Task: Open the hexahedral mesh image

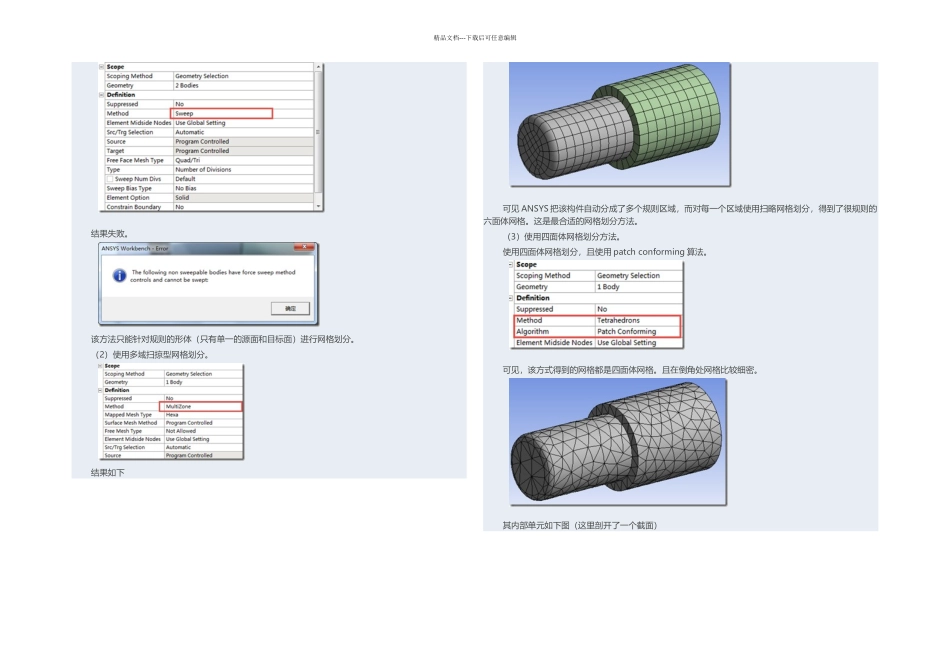Action: coord(620,124)
